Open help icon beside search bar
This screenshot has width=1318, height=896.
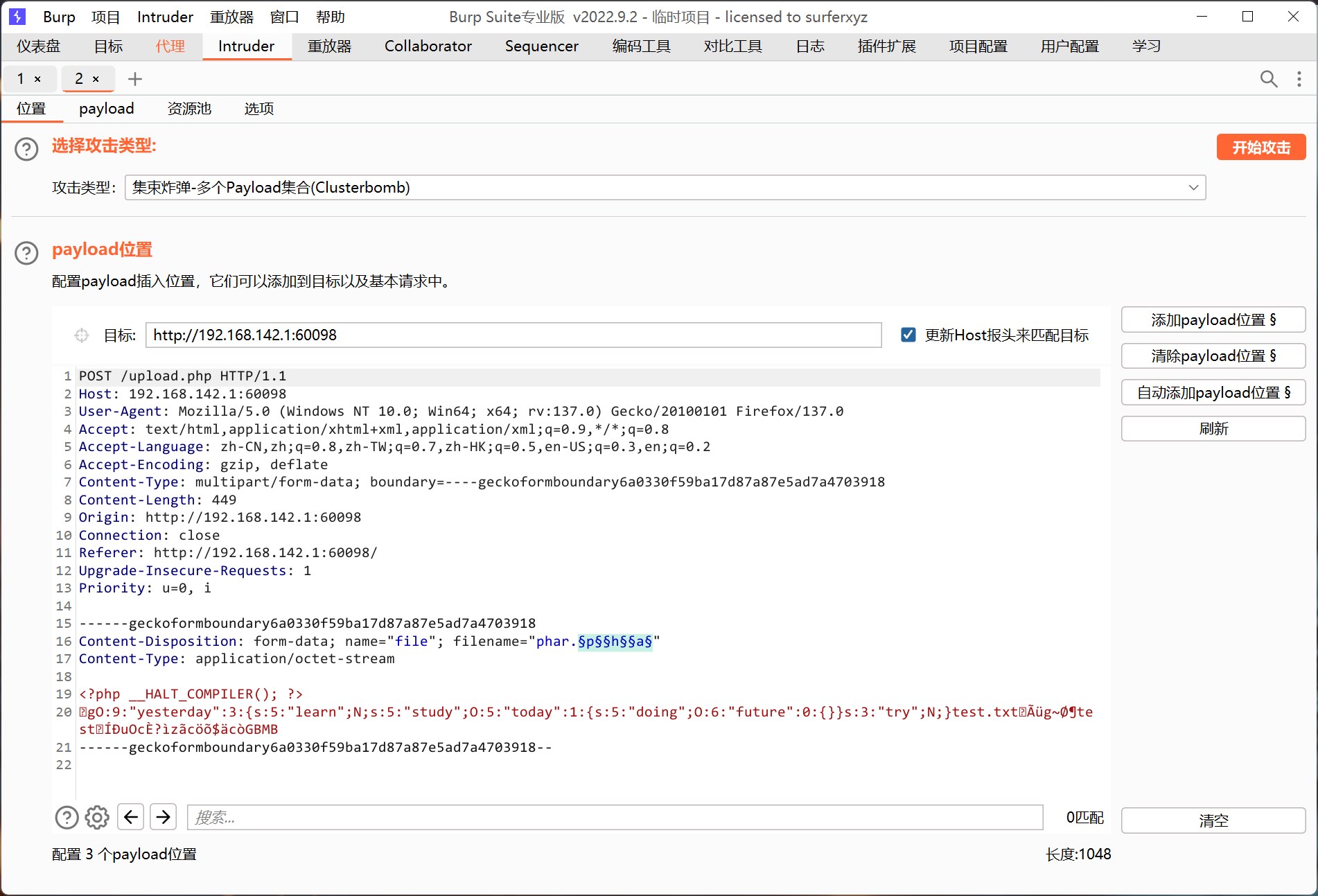tap(67, 818)
